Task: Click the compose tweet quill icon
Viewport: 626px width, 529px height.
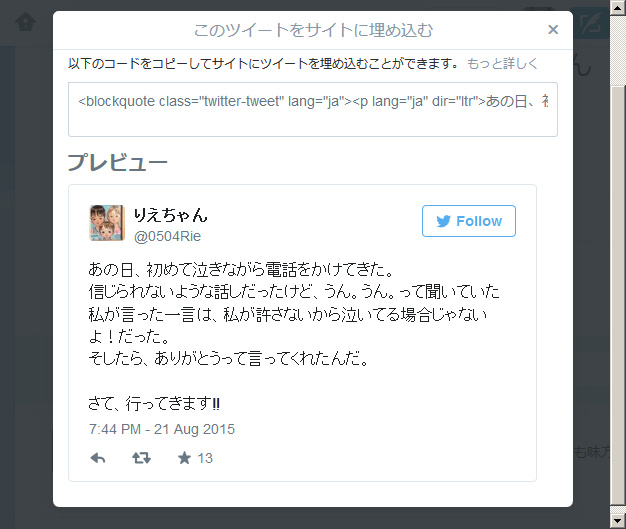Action: click(x=590, y=23)
